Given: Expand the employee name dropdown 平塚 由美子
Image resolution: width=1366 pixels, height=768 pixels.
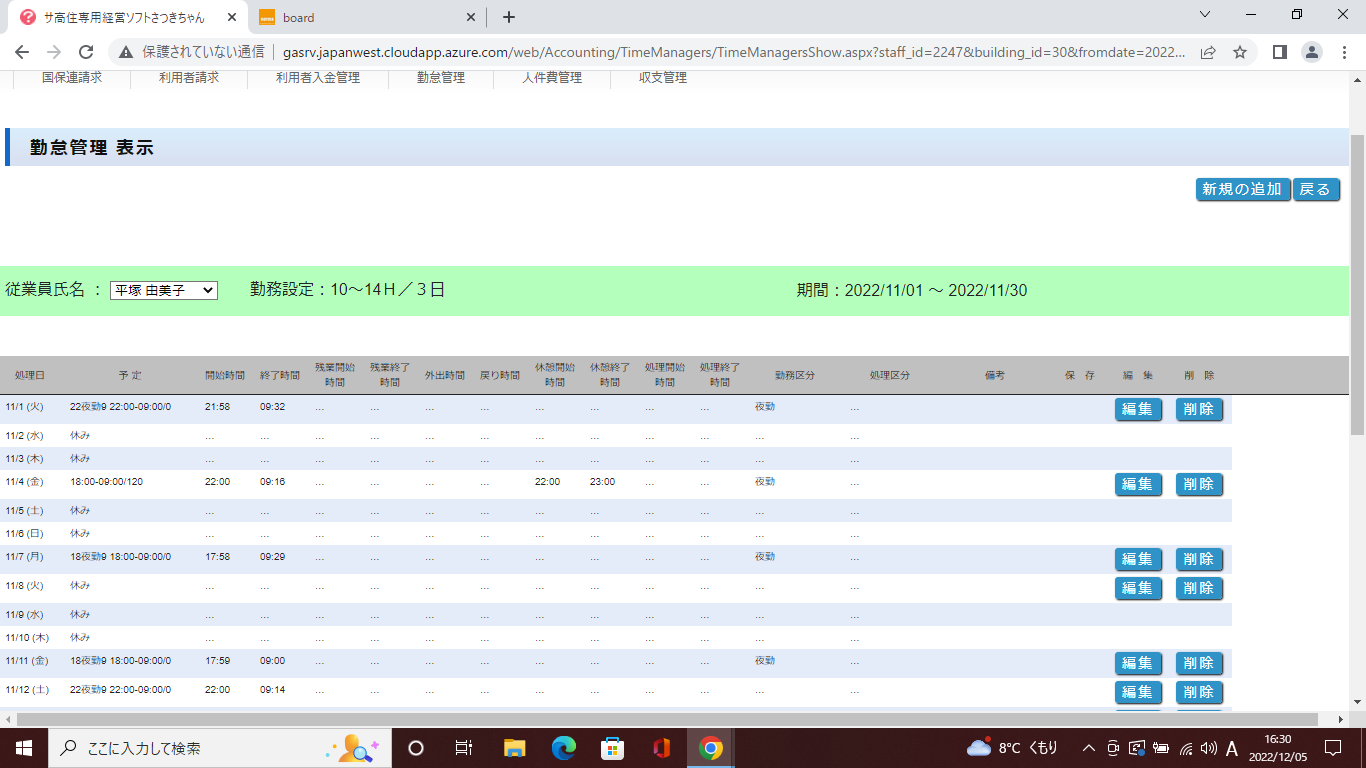Looking at the screenshot, I should pyautogui.click(x=164, y=290).
